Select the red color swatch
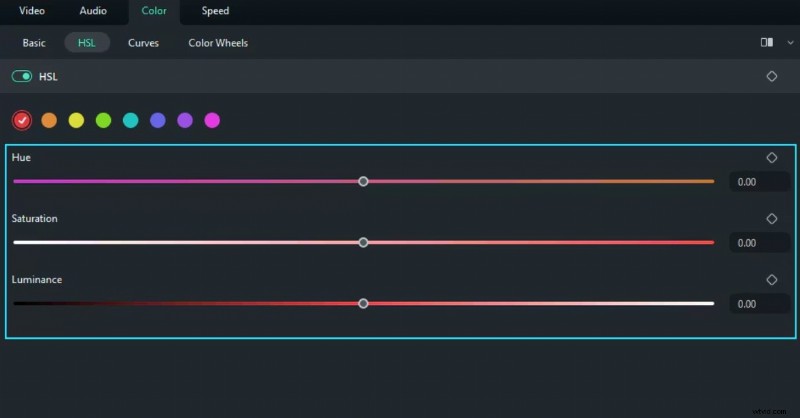Viewport: 800px width, 418px height. coord(22,120)
